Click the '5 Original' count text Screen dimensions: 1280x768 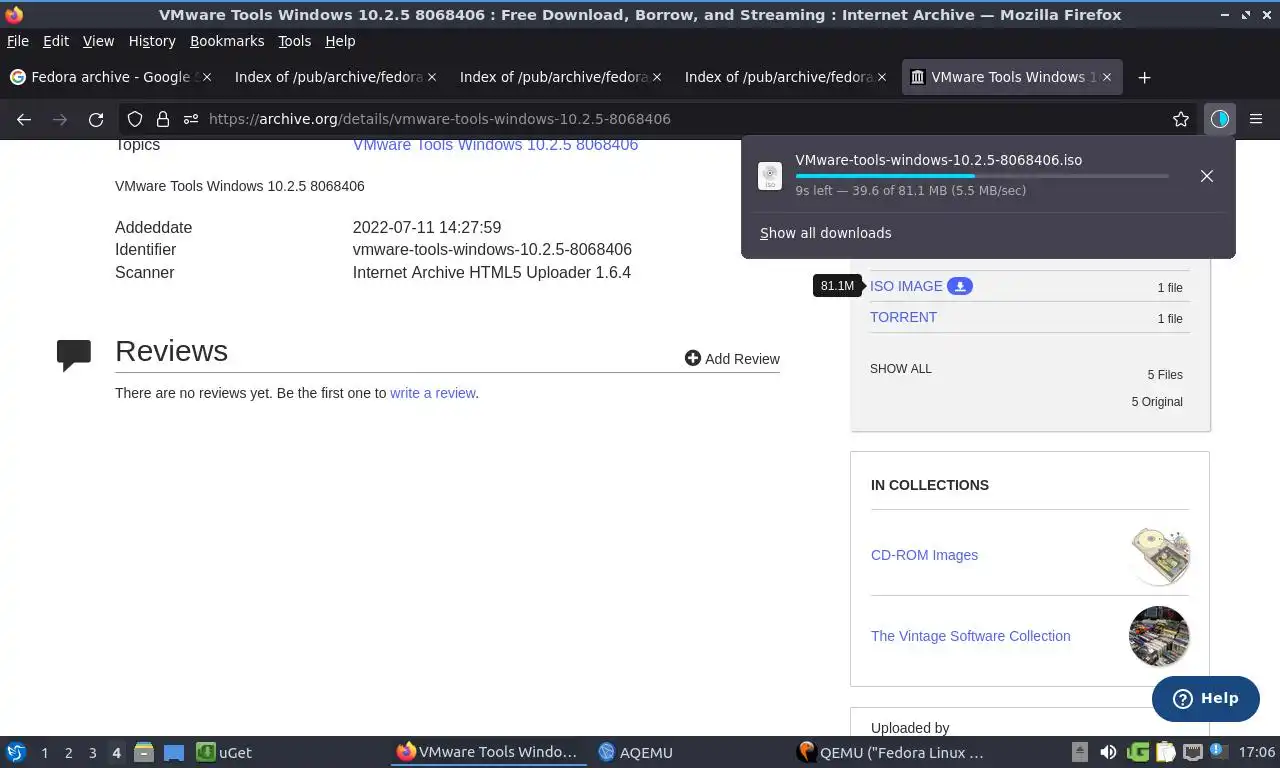1157,402
